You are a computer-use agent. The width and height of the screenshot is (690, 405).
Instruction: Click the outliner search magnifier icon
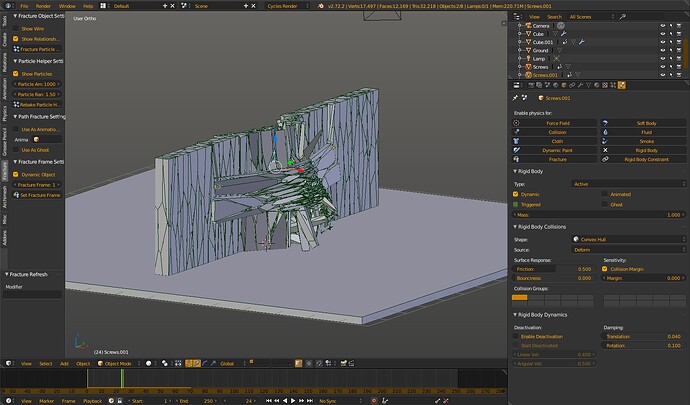pyautogui.click(x=623, y=17)
